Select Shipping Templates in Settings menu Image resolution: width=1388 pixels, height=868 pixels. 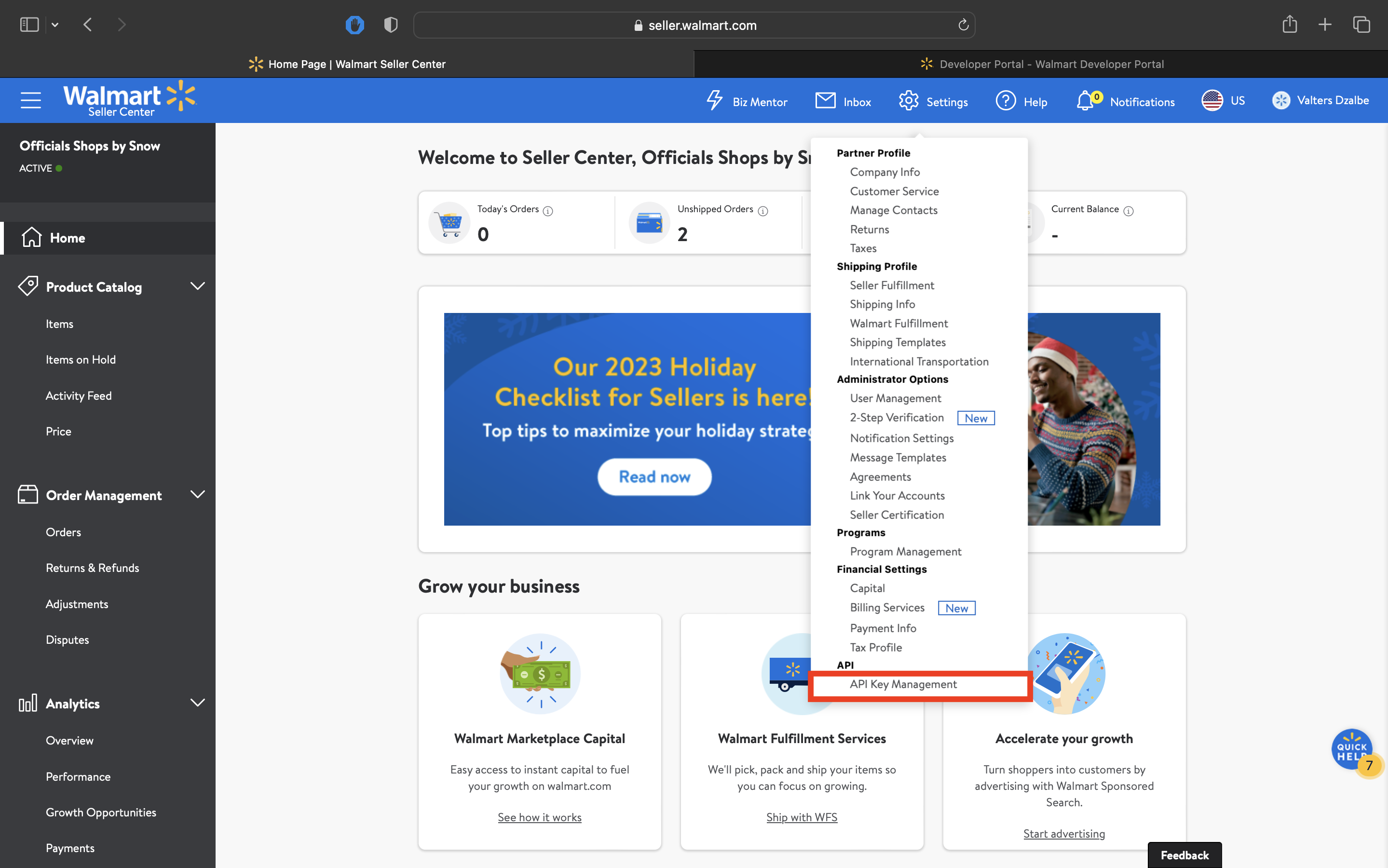(x=898, y=342)
